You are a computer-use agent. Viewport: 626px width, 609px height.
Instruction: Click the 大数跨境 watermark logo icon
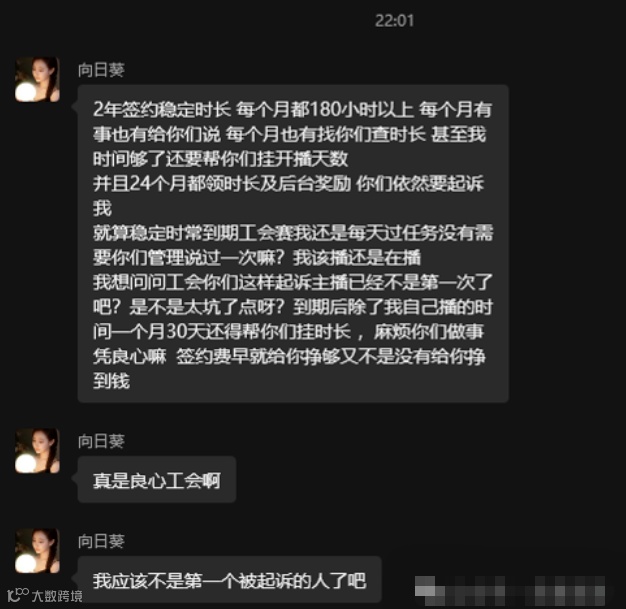(x=18, y=595)
